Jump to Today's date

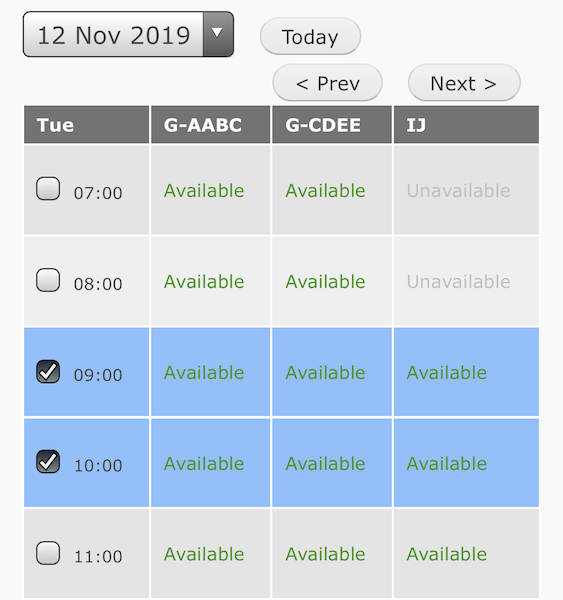click(x=310, y=36)
